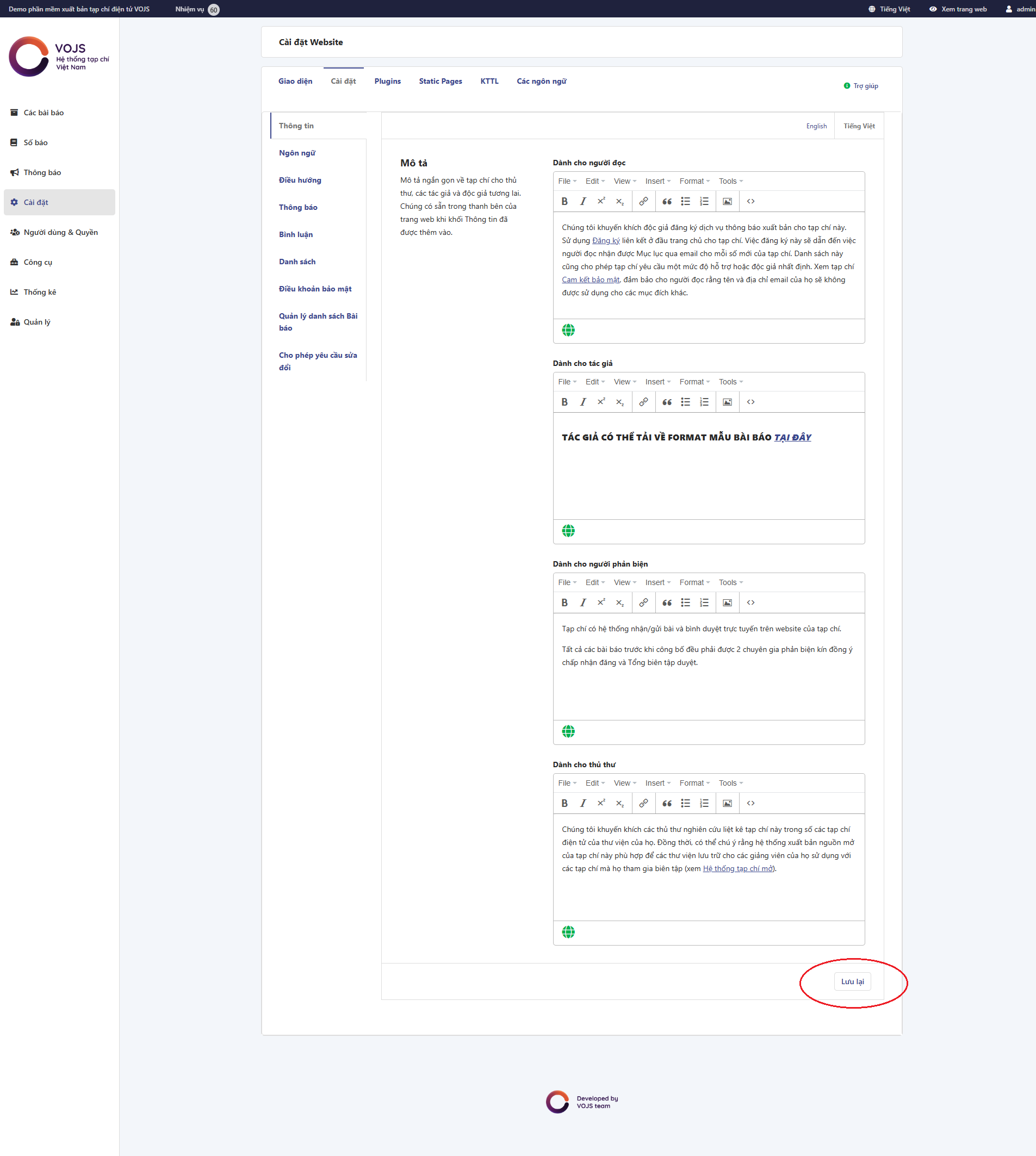Click blockquote icon in reviewer description editor
This screenshot has height=1156, width=1036.
click(x=667, y=603)
